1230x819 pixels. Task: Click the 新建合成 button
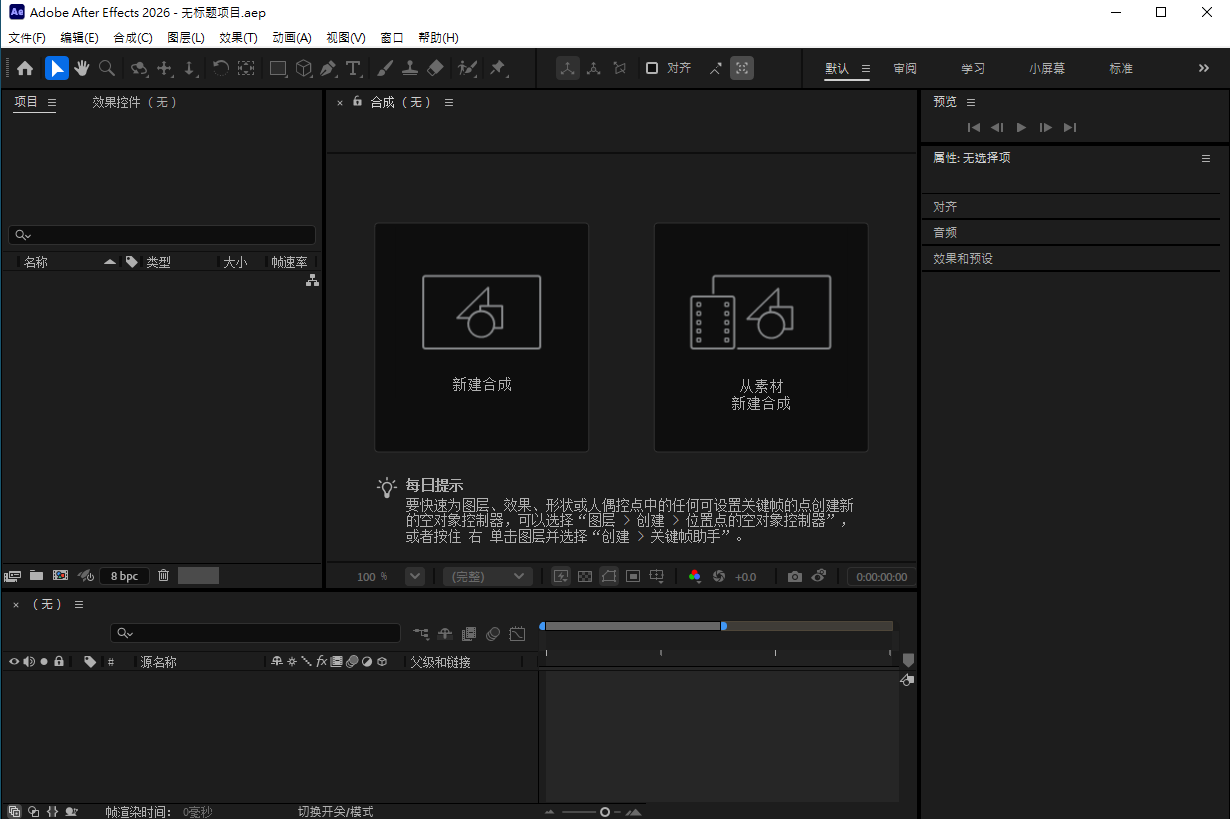click(x=481, y=337)
